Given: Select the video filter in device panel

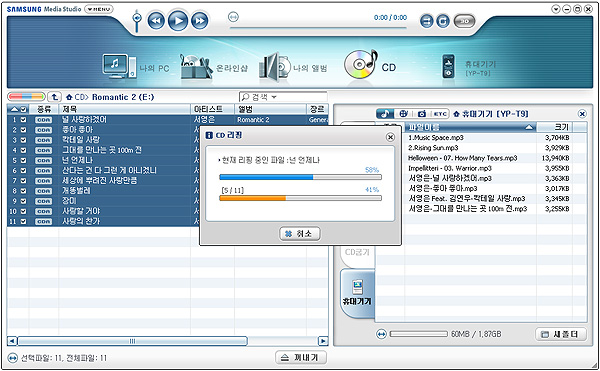Looking at the screenshot, I should pyautogui.click(x=403, y=114).
